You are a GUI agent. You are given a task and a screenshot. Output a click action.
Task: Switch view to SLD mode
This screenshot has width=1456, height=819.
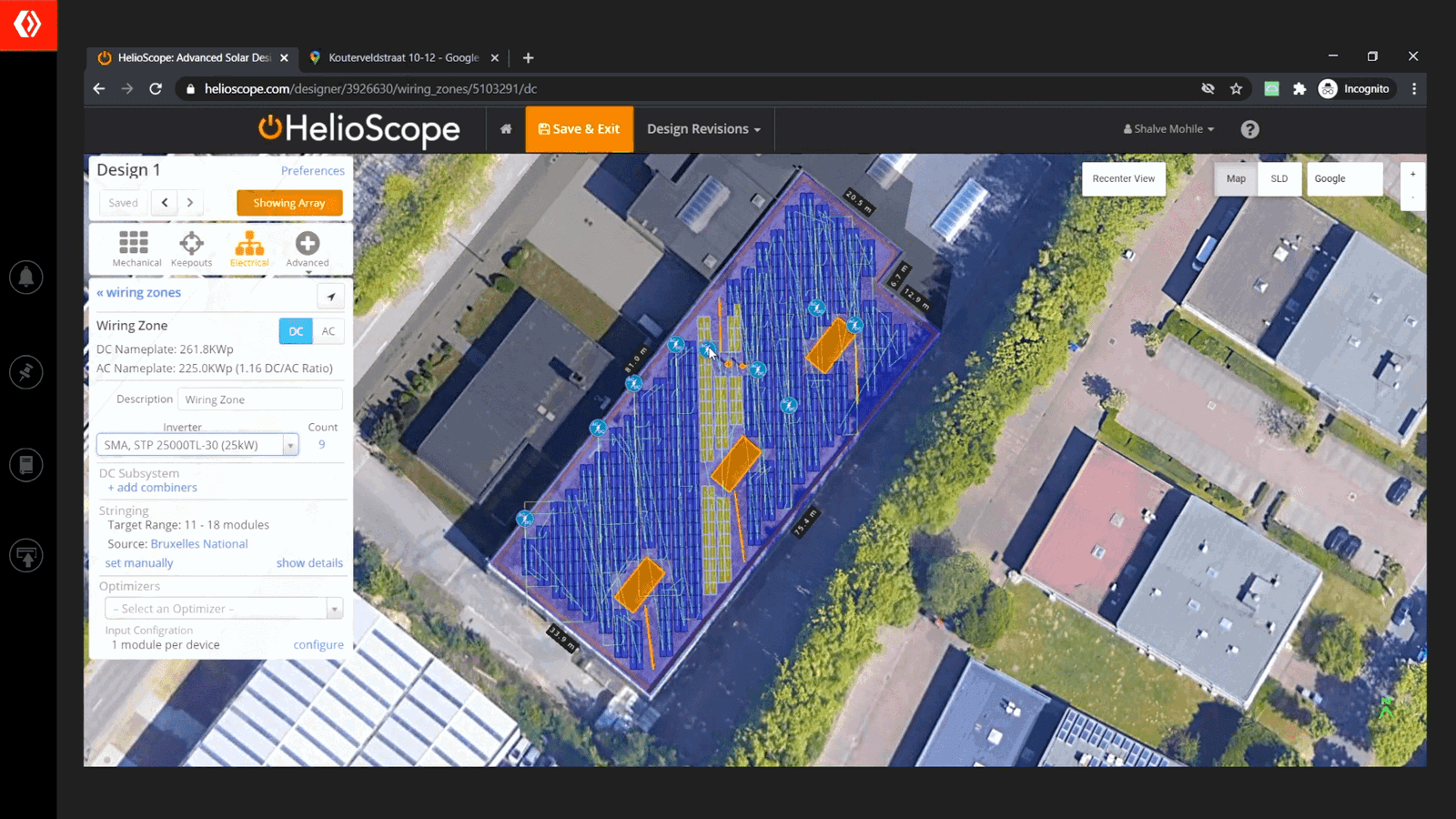[1279, 178]
